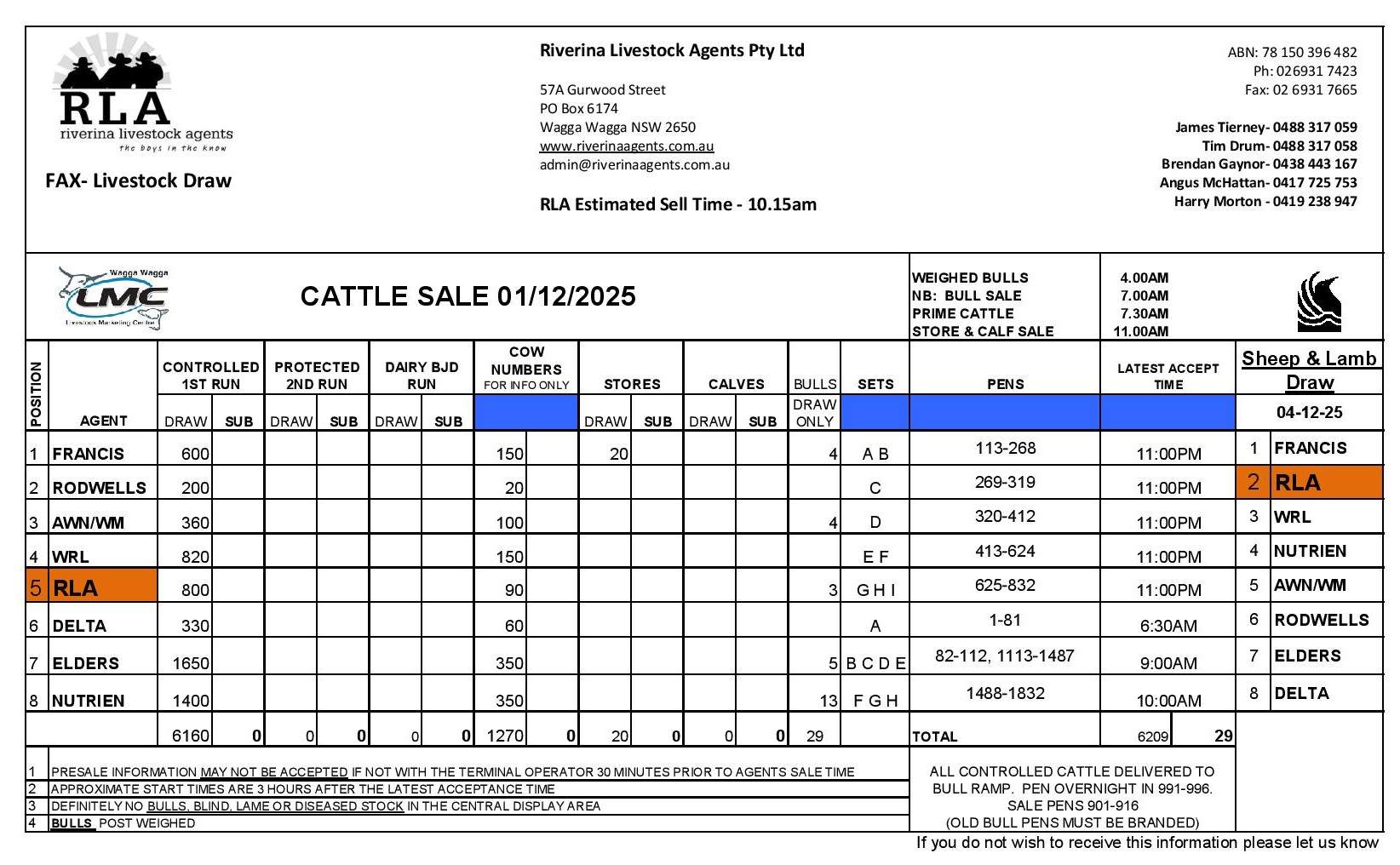Click the controlled draw total 6160
Image resolution: width=1400 pixels, height=865 pixels.
(x=190, y=736)
